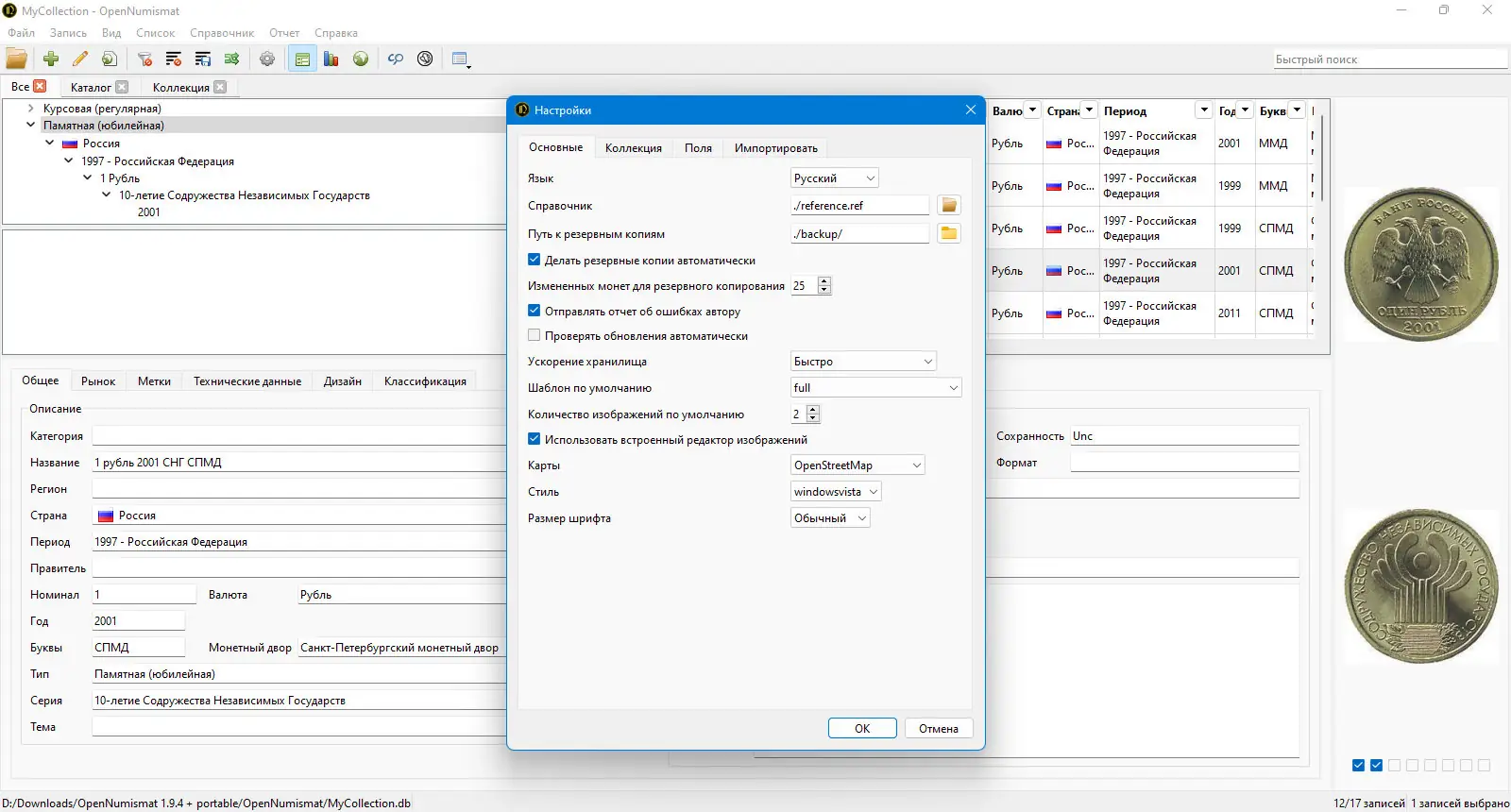The width and height of the screenshot is (1511, 812).
Task: Check the third image checkbox below coin
Action: (1394, 765)
